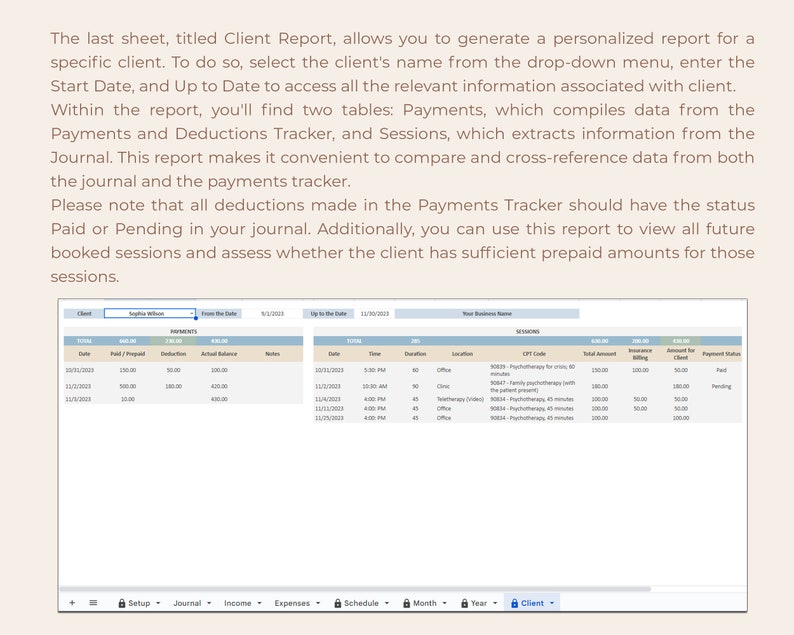Click the 660.00 payments total cell

[128, 341]
